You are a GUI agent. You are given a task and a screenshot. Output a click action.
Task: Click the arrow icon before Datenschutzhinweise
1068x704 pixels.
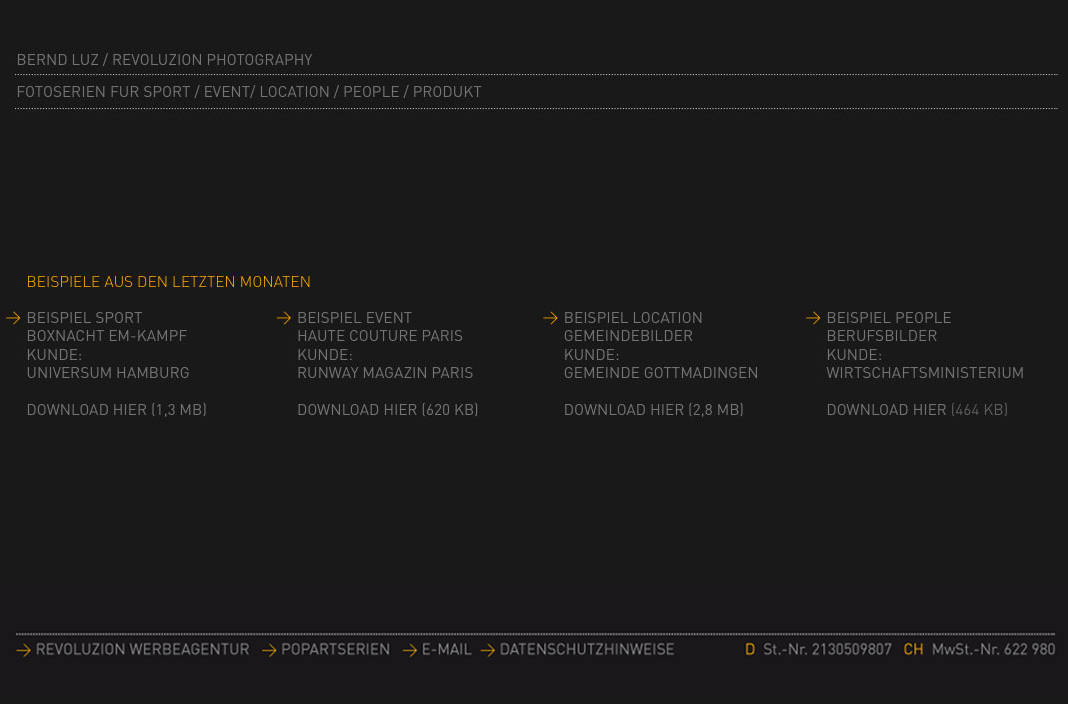pos(488,650)
